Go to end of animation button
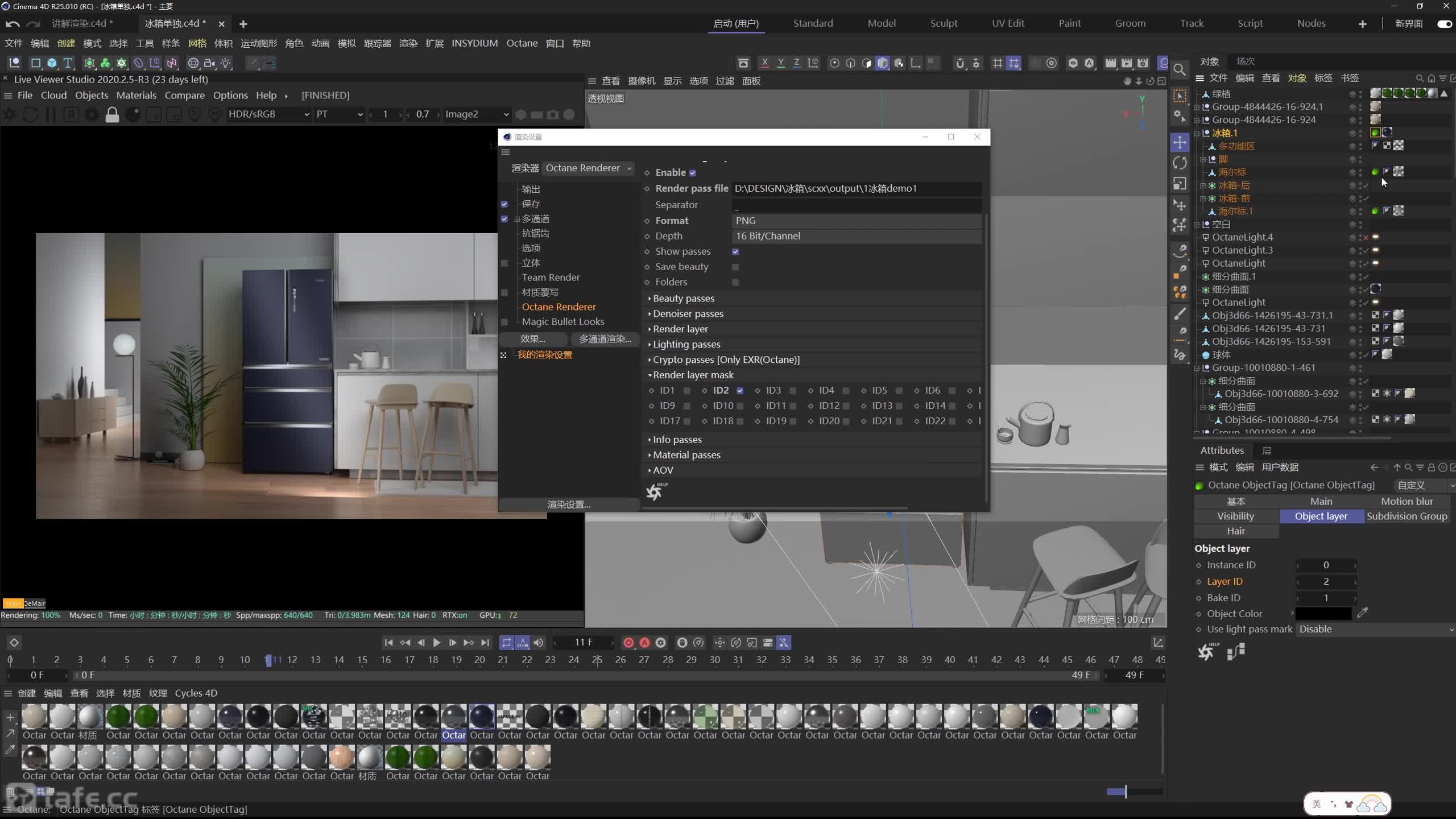Screen dimensions: 1456x819 point(485,643)
